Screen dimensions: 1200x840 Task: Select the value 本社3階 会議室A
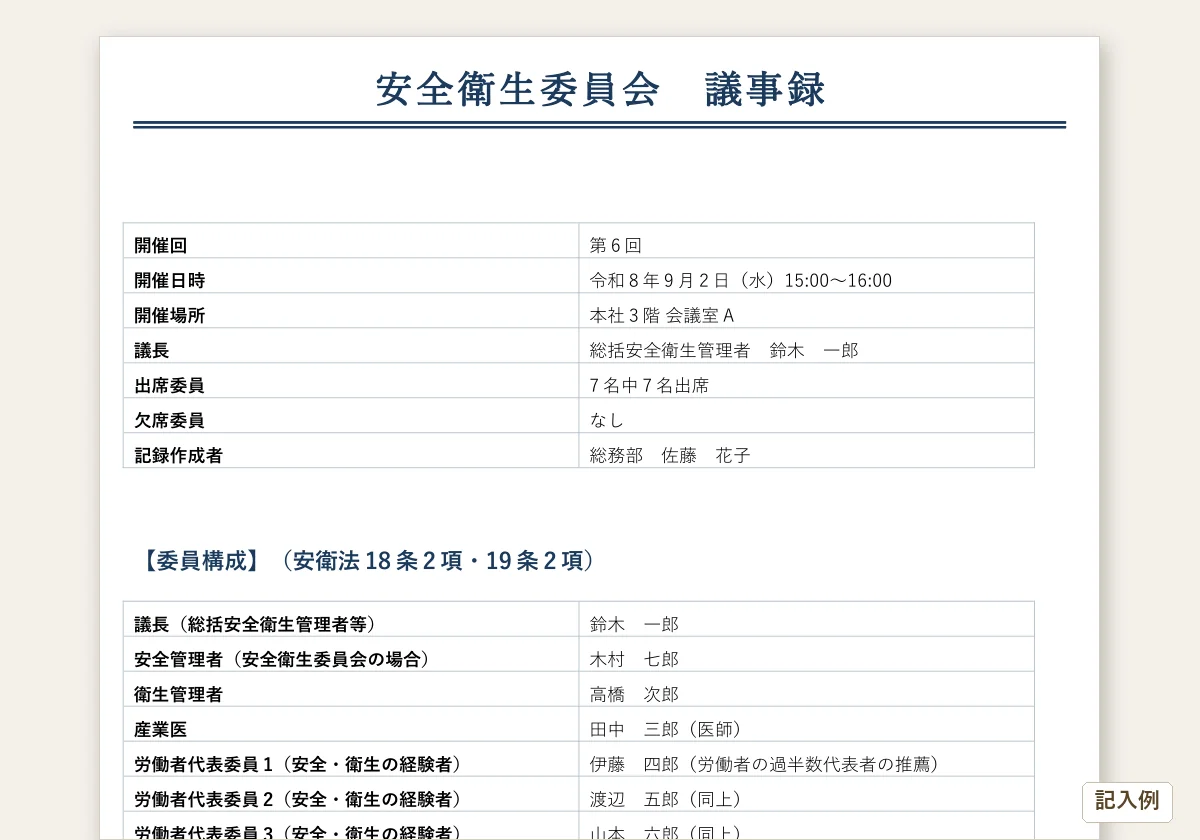[x=662, y=315]
